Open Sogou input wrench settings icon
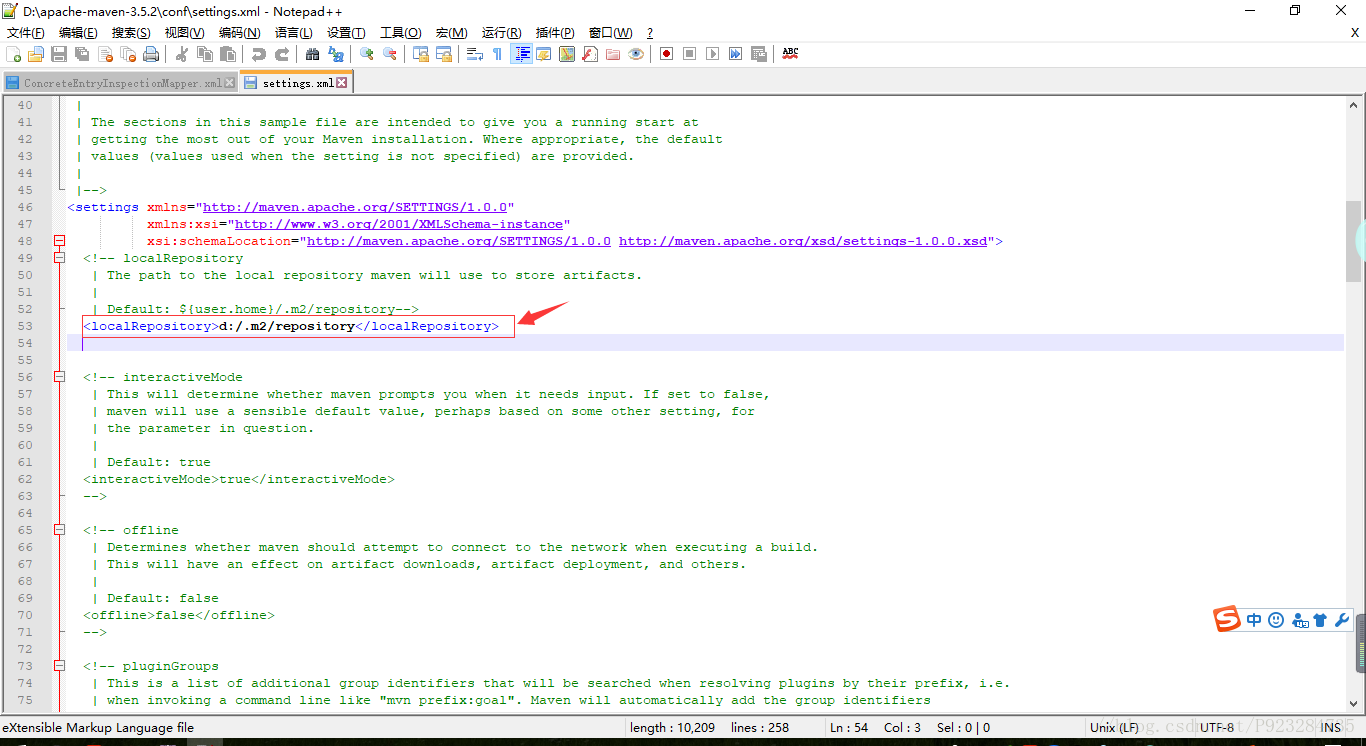This screenshot has width=1366, height=746. click(x=1342, y=620)
